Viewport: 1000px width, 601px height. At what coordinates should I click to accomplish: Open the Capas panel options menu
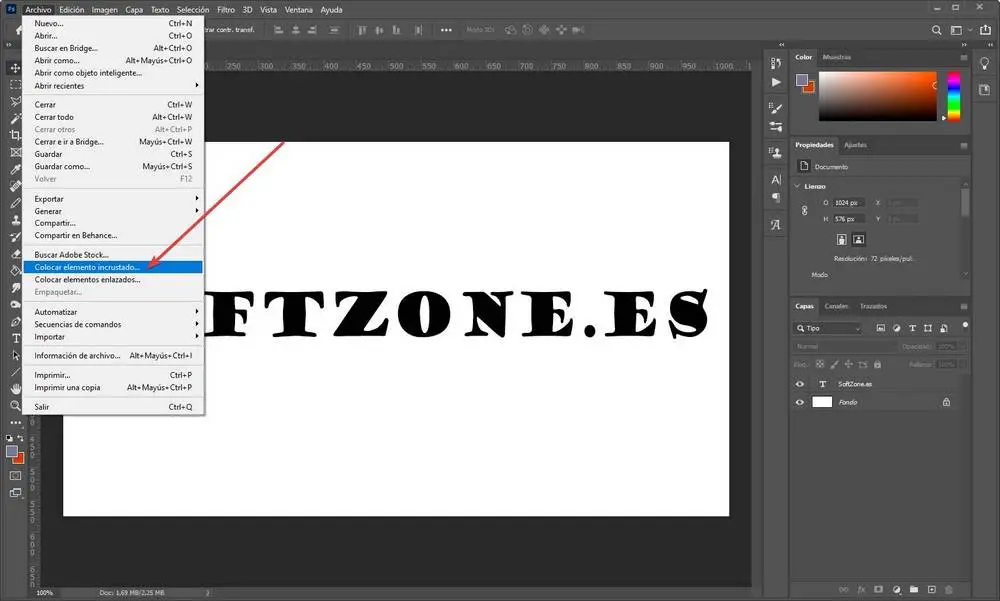[964, 306]
